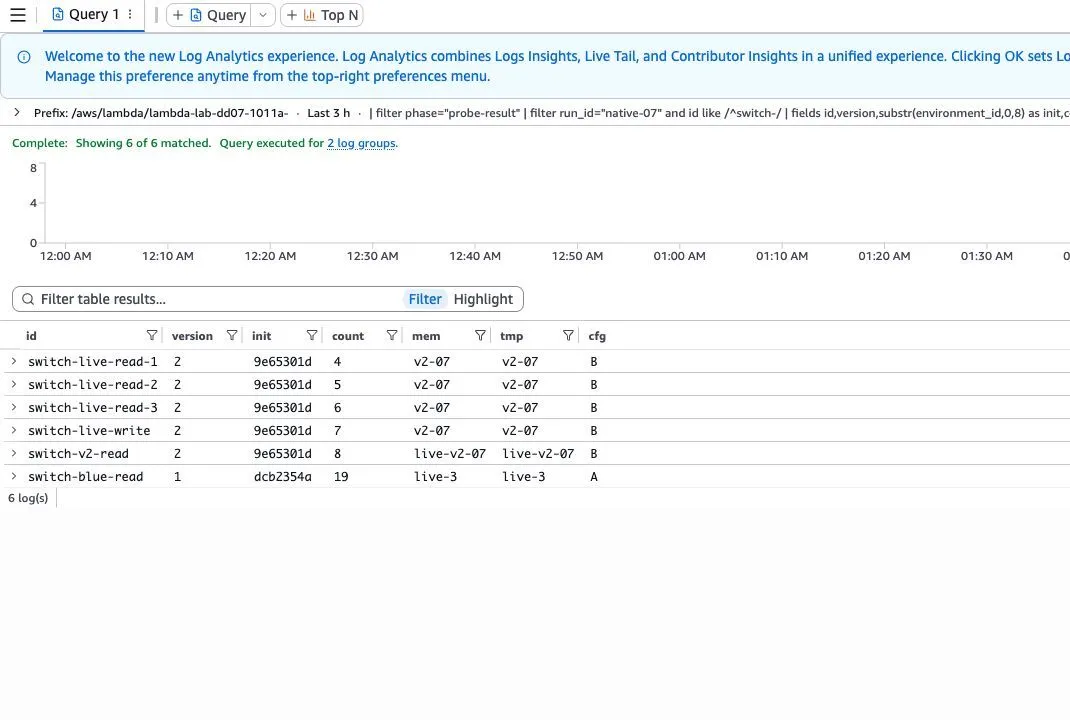The height and width of the screenshot is (720, 1070).
Task: Open the hamburger navigation menu
Action: [x=18, y=15]
